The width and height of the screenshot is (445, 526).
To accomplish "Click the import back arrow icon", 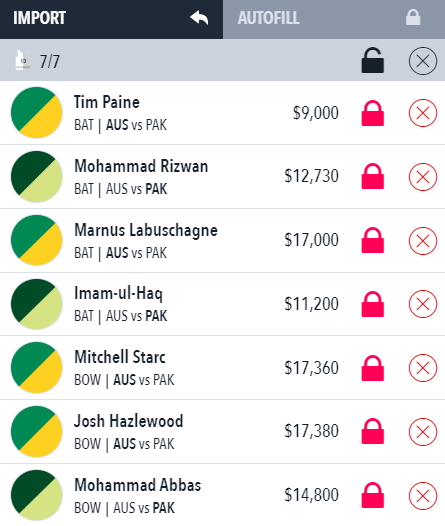I will point(199,18).
